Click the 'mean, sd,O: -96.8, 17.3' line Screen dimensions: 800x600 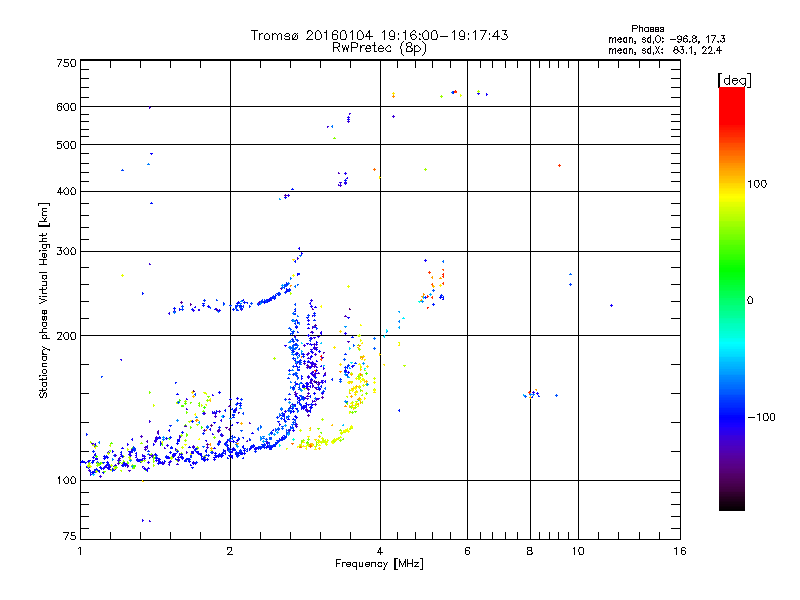666,39
